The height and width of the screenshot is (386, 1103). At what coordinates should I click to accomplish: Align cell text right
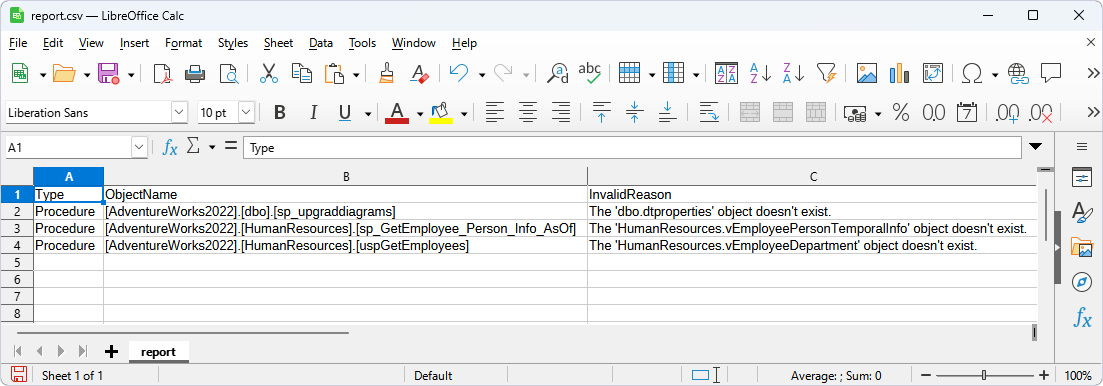(561, 112)
